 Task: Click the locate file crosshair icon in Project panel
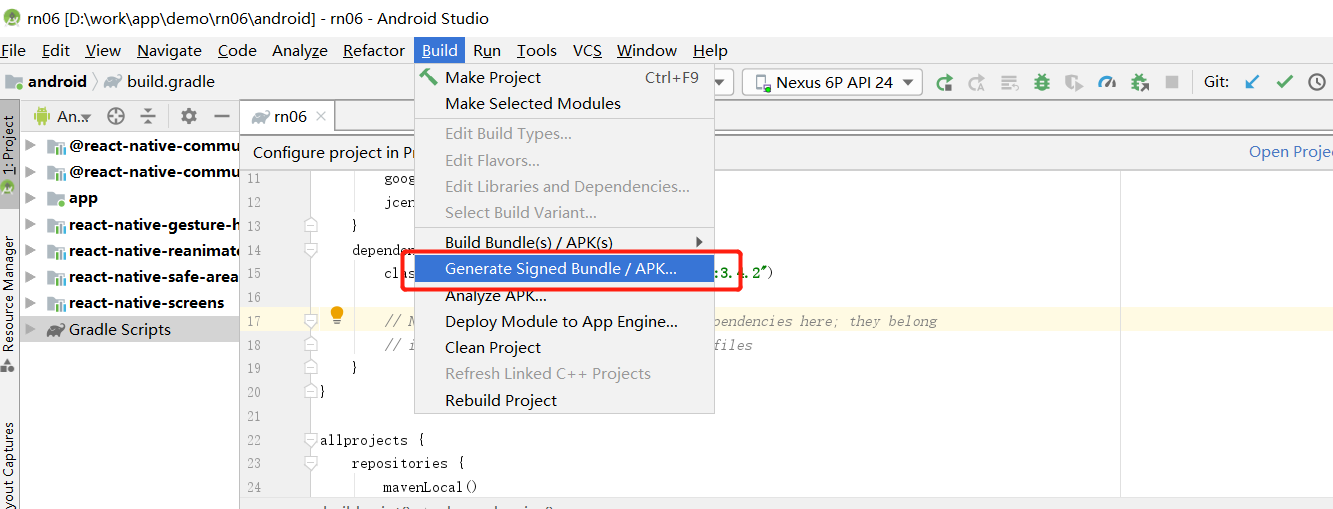coord(116,117)
